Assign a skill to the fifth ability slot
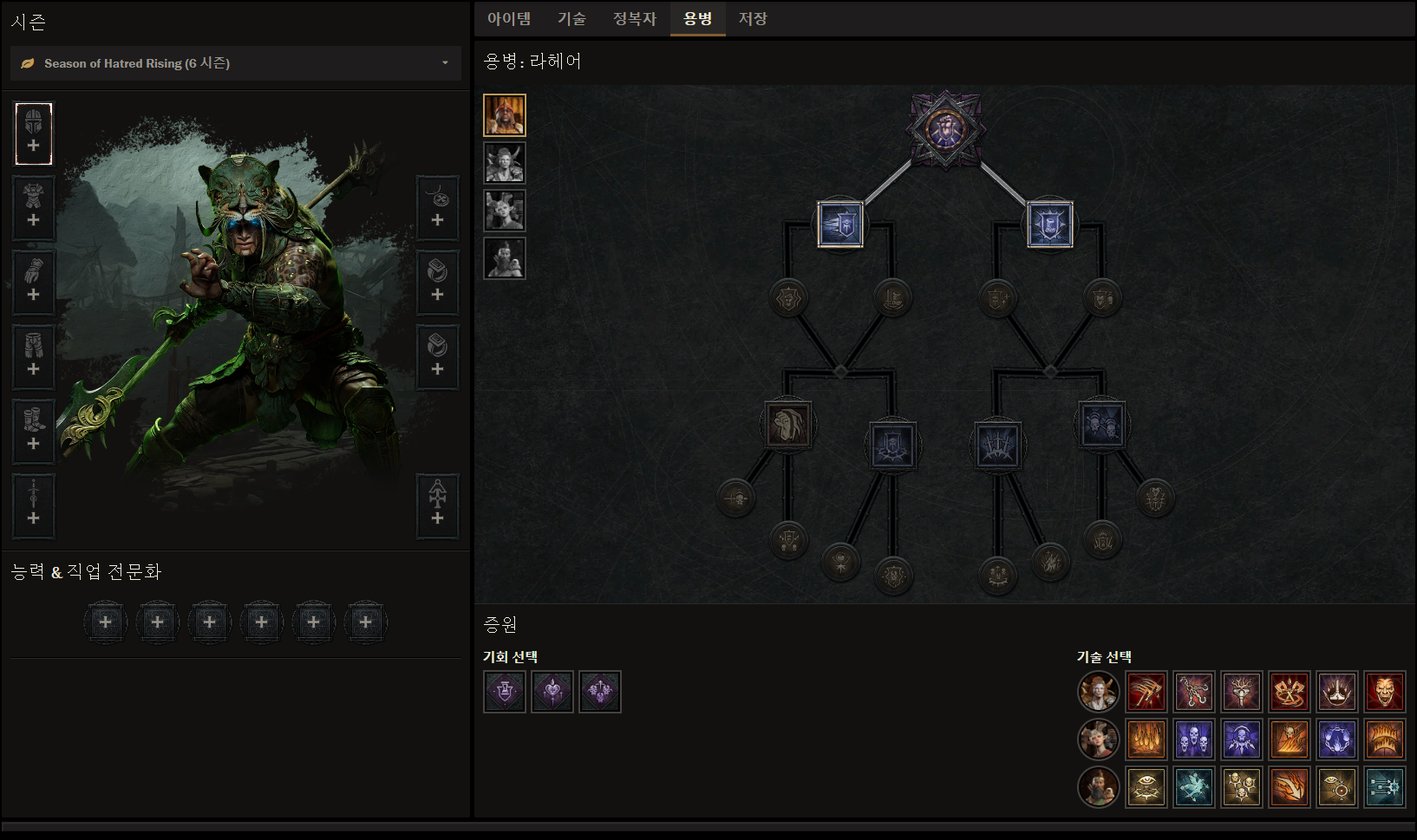This screenshot has width=1417, height=840. tap(314, 622)
